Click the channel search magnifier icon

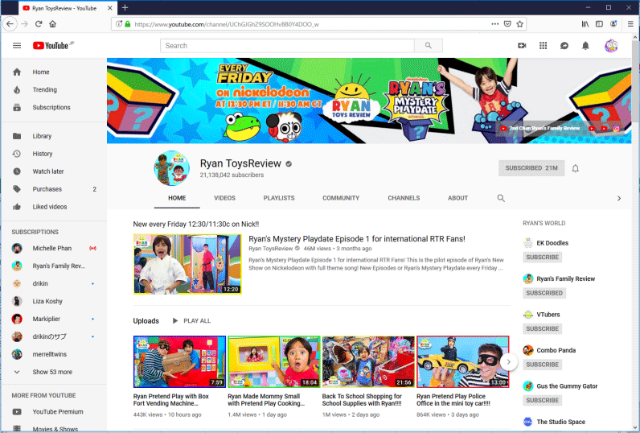[501, 198]
